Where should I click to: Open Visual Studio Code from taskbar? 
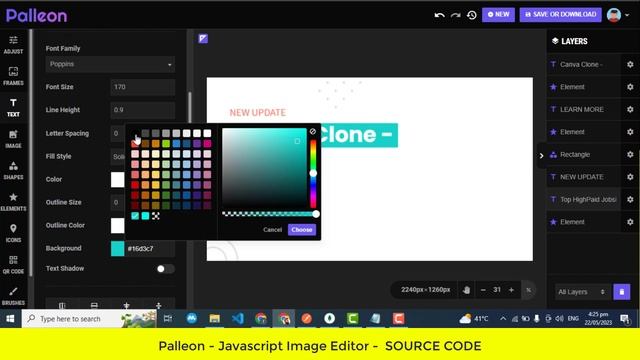click(238, 319)
